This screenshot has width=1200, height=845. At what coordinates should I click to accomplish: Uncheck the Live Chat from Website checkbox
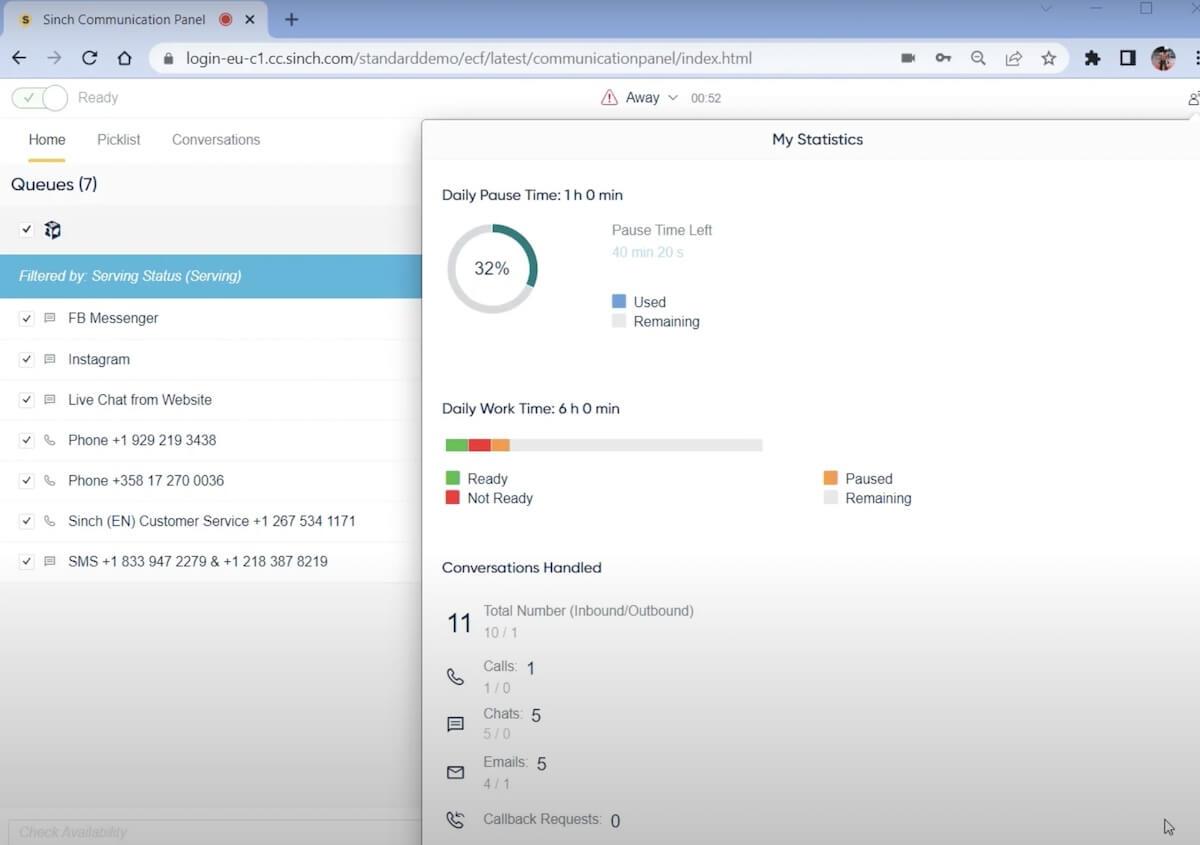pos(27,399)
